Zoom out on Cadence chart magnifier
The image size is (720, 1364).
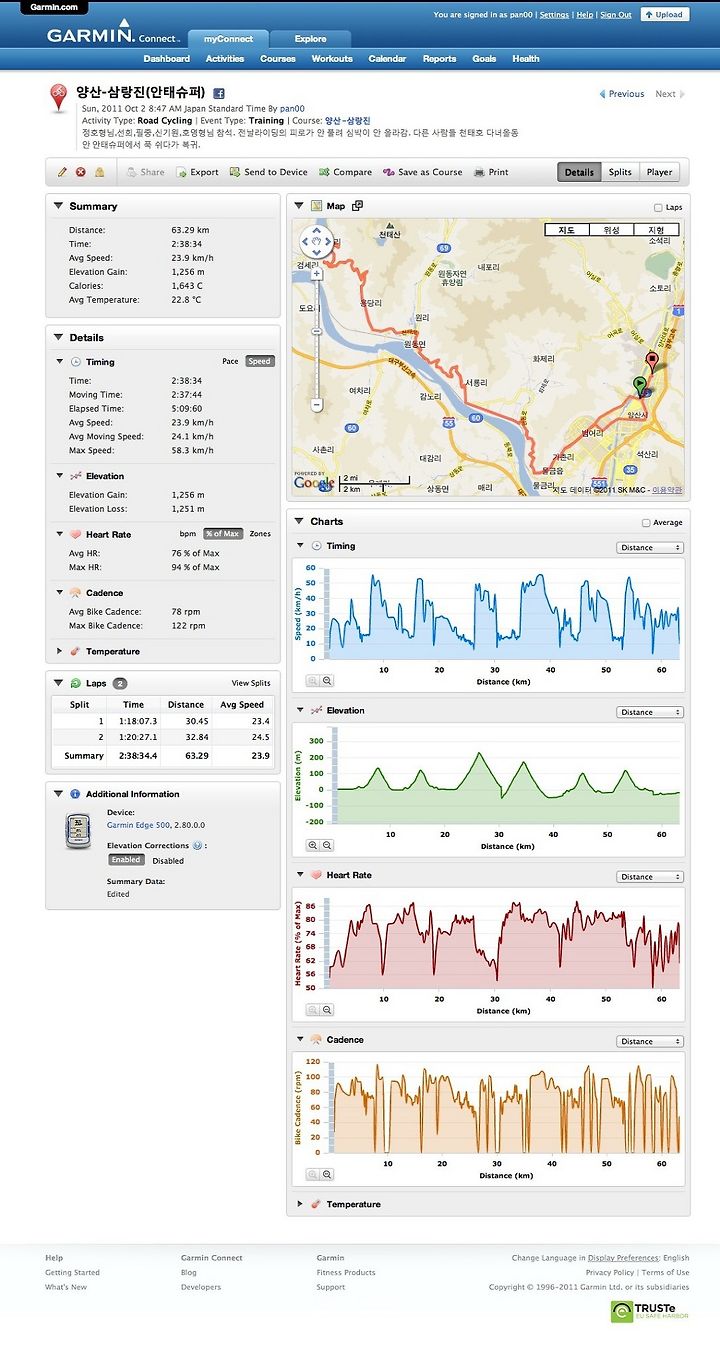(326, 1175)
